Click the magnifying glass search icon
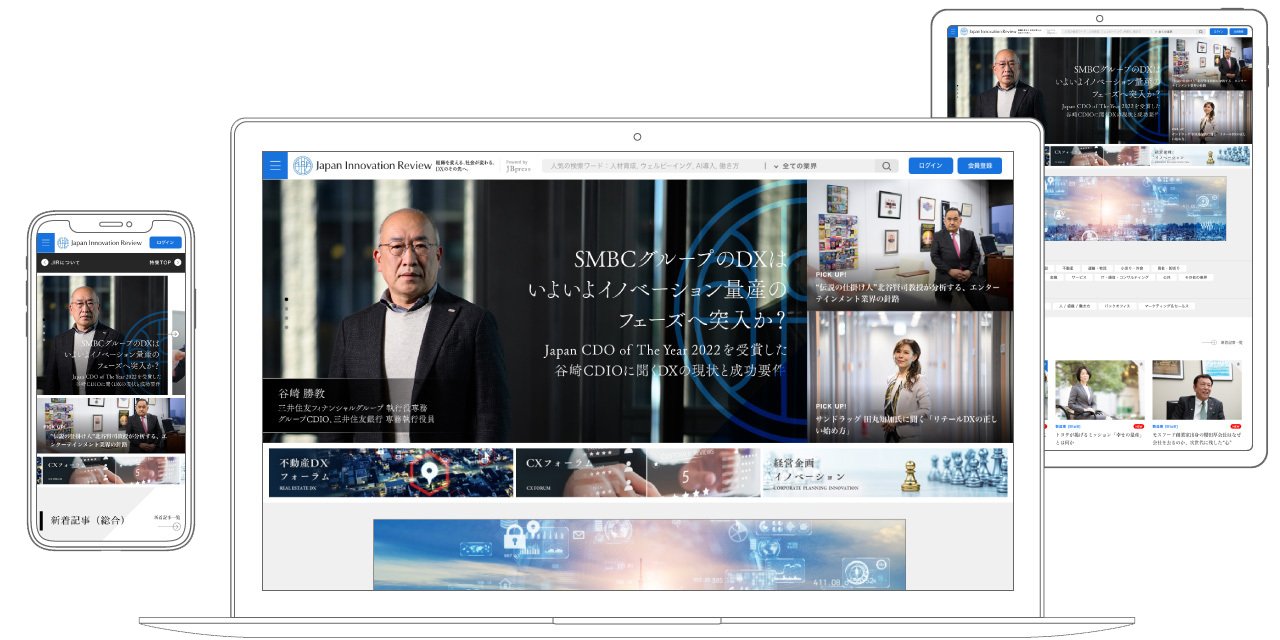1280x640 pixels. pyautogui.click(x=886, y=165)
